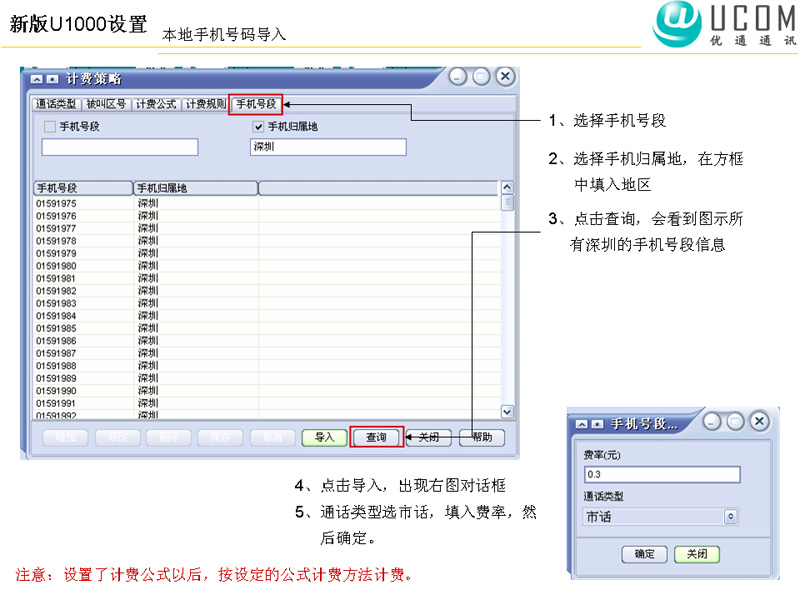Close the 手机号段 dialog with X
The image size is (800, 600).
pyautogui.click(x=759, y=422)
